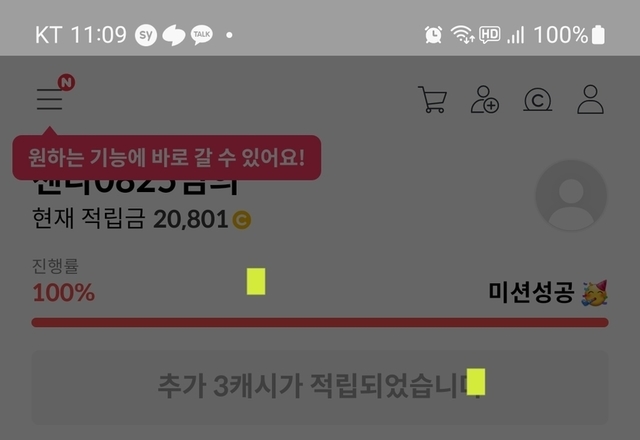The image size is (640, 440).
Task: Open the invite friend icon
Action: 485,99
